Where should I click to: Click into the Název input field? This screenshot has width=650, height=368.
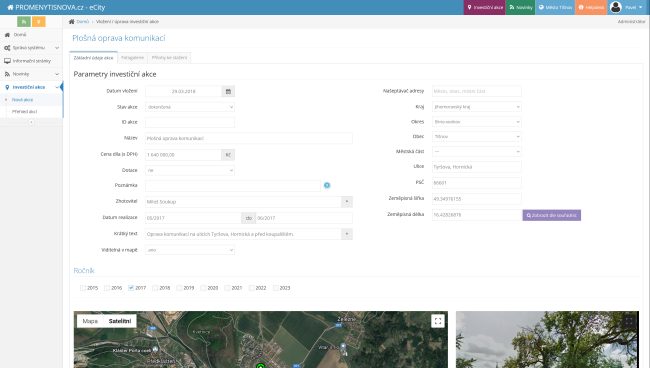click(249, 138)
